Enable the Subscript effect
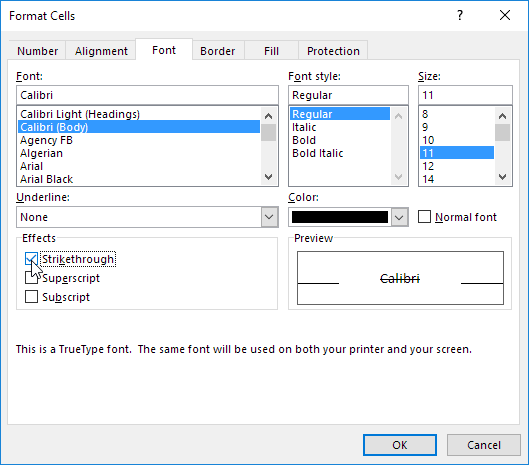Viewport: 529px width, 465px height. [x=31, y=297]
